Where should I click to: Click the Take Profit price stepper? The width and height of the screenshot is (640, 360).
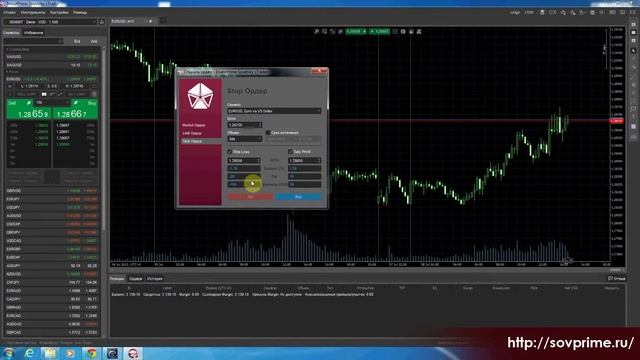coord(319,160)
